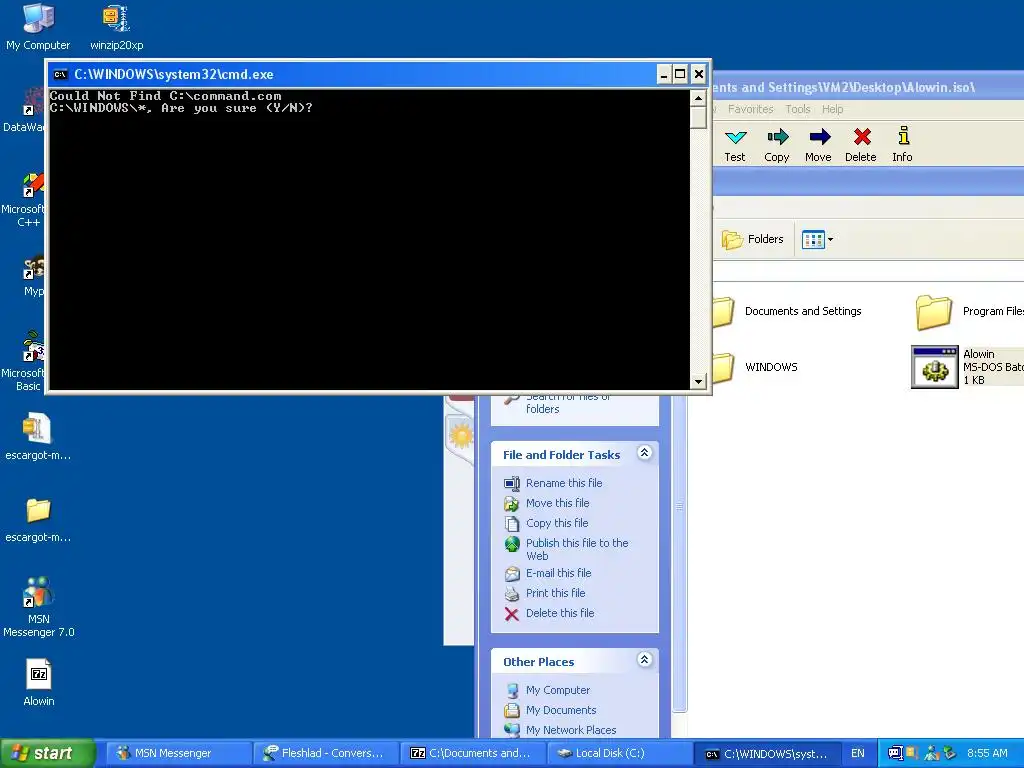This screenshot has width=1024, height=768.
Task: Switch to Local Disk (C:) taskbar button
Action: click(619, 753)
